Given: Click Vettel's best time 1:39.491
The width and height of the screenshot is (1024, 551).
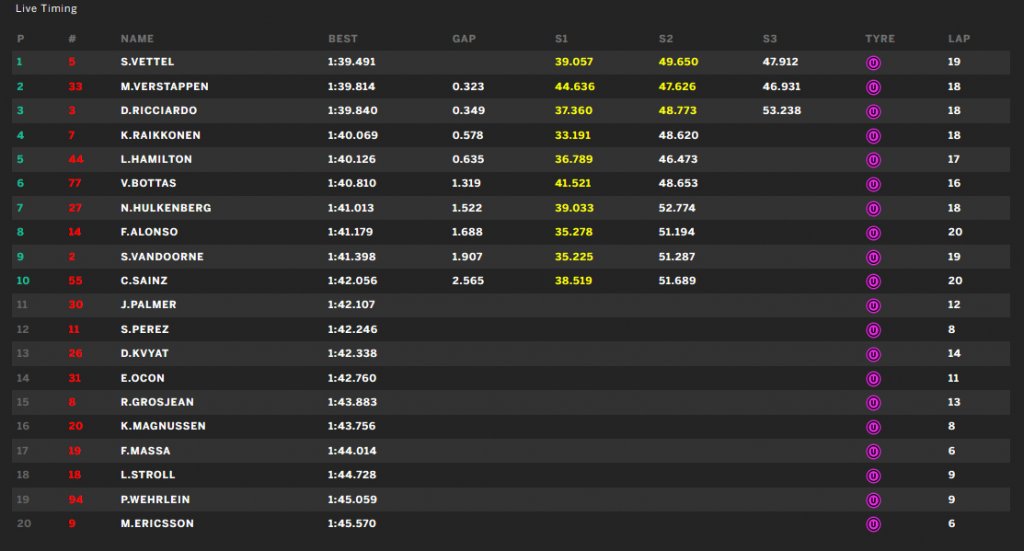Looking at the screenshot, I should point(351,61).
